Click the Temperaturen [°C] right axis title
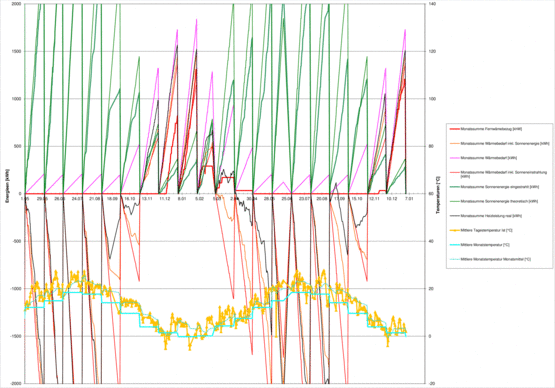 coord(438,195)
